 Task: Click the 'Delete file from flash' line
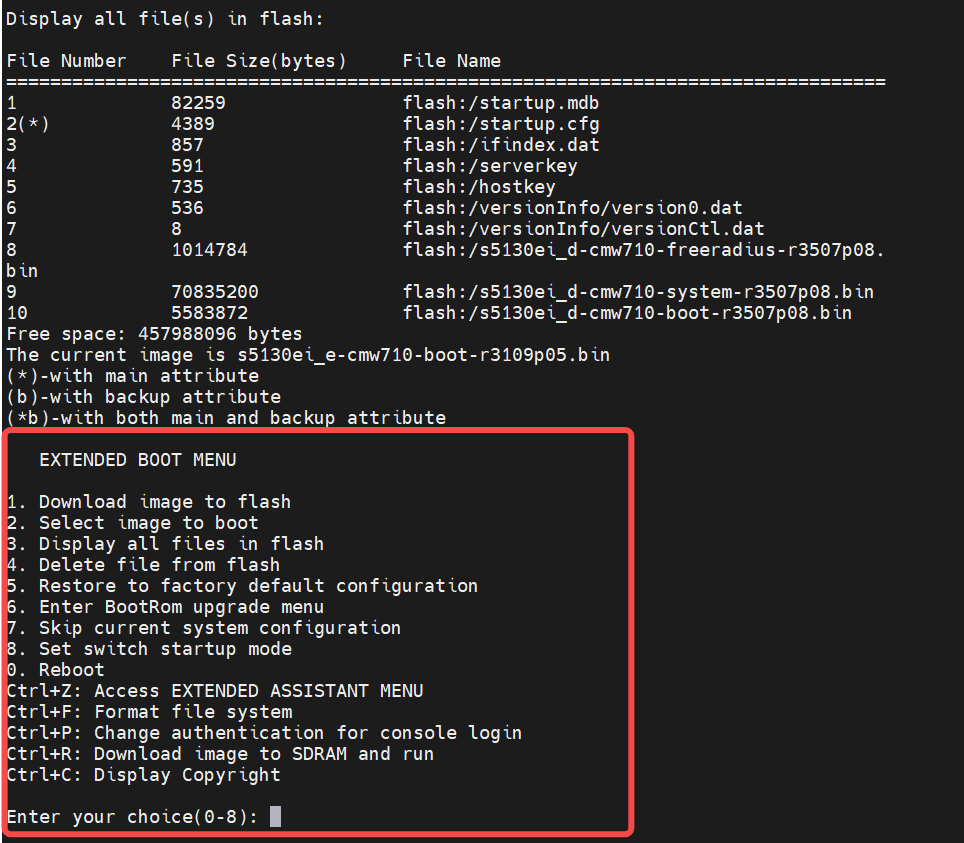143,565
